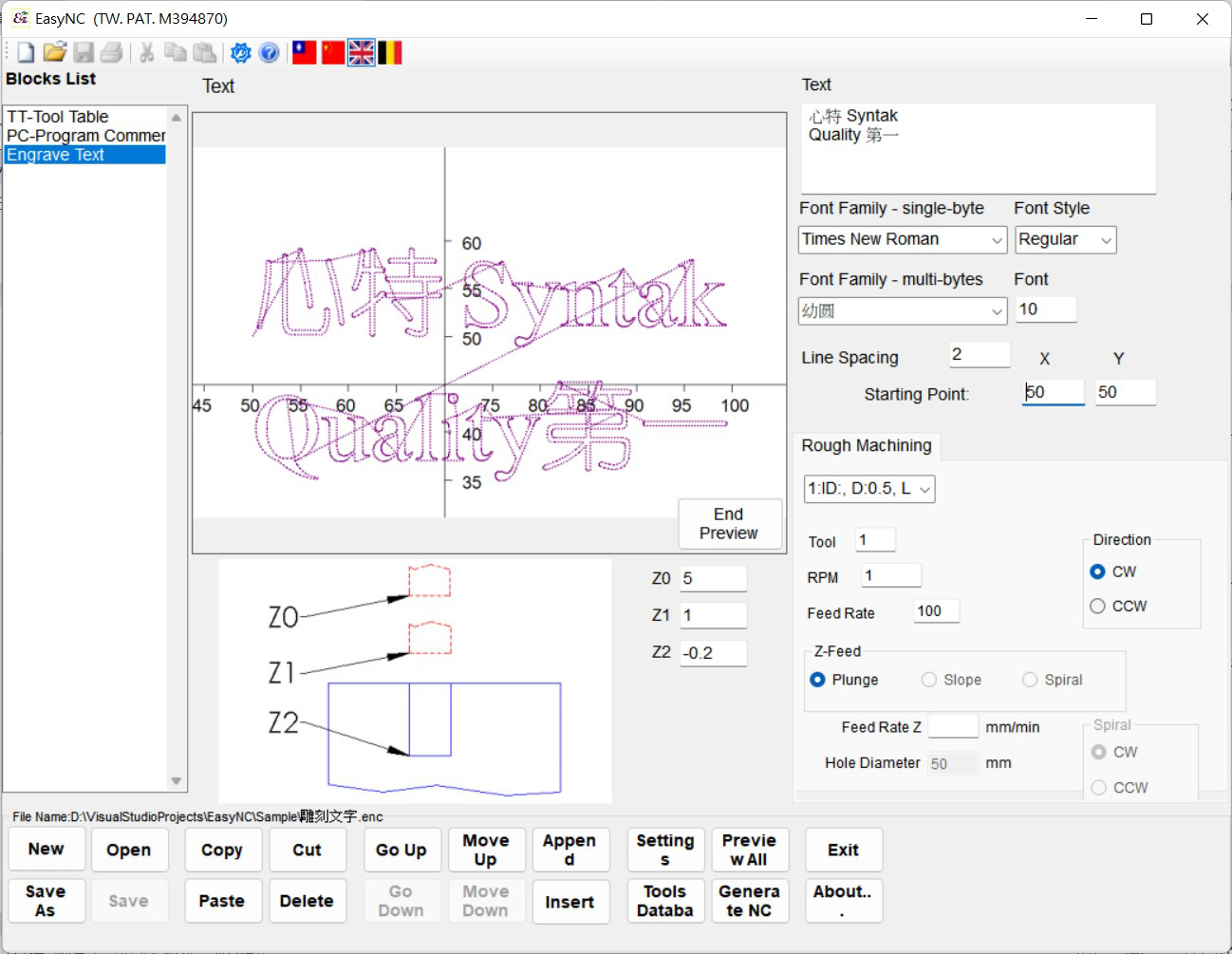The width and height of the screenshot is (1232, 954).
Task: Switch language with the Belgium flag icon
Action: click(390, 53)
